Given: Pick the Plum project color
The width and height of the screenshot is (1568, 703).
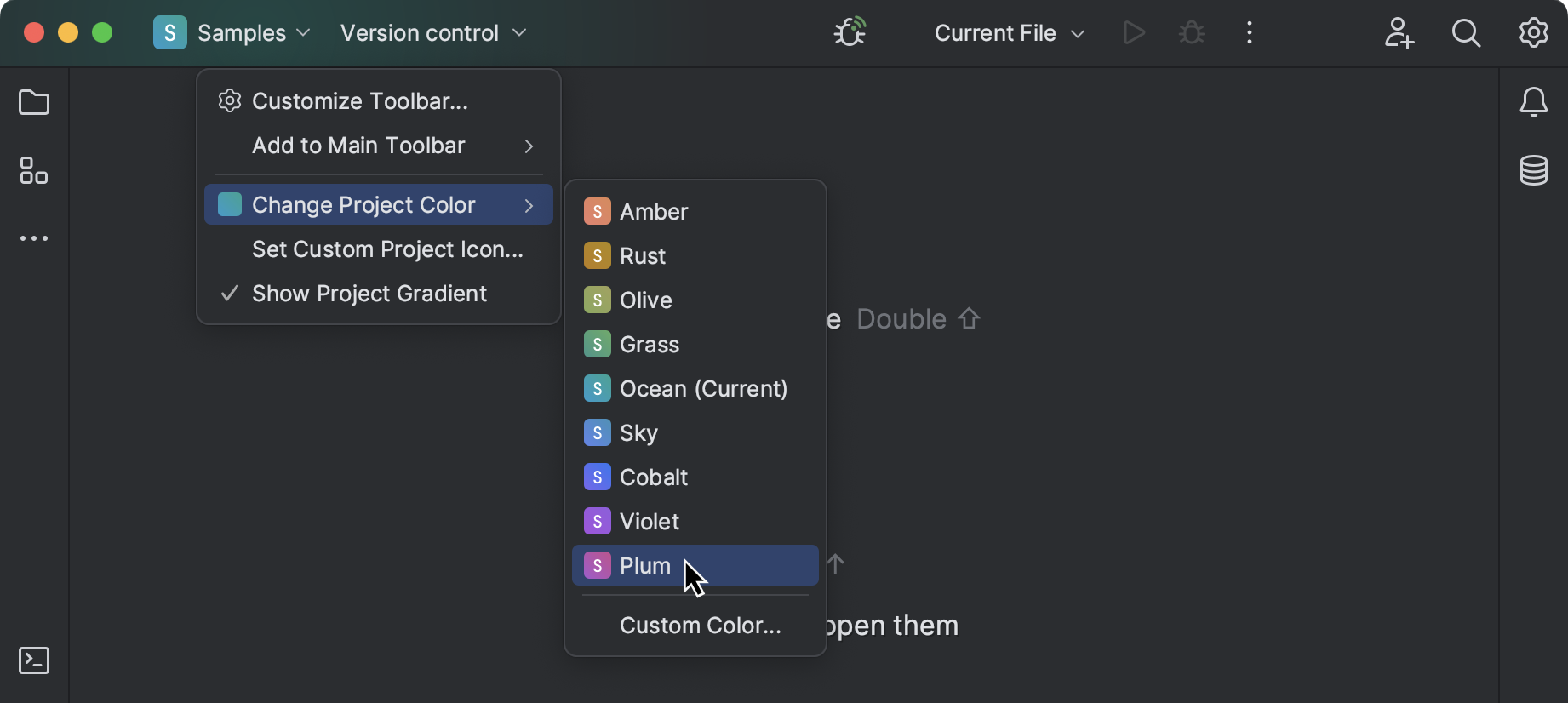Looking at the screenshot, I should click(x=644, y=566).
